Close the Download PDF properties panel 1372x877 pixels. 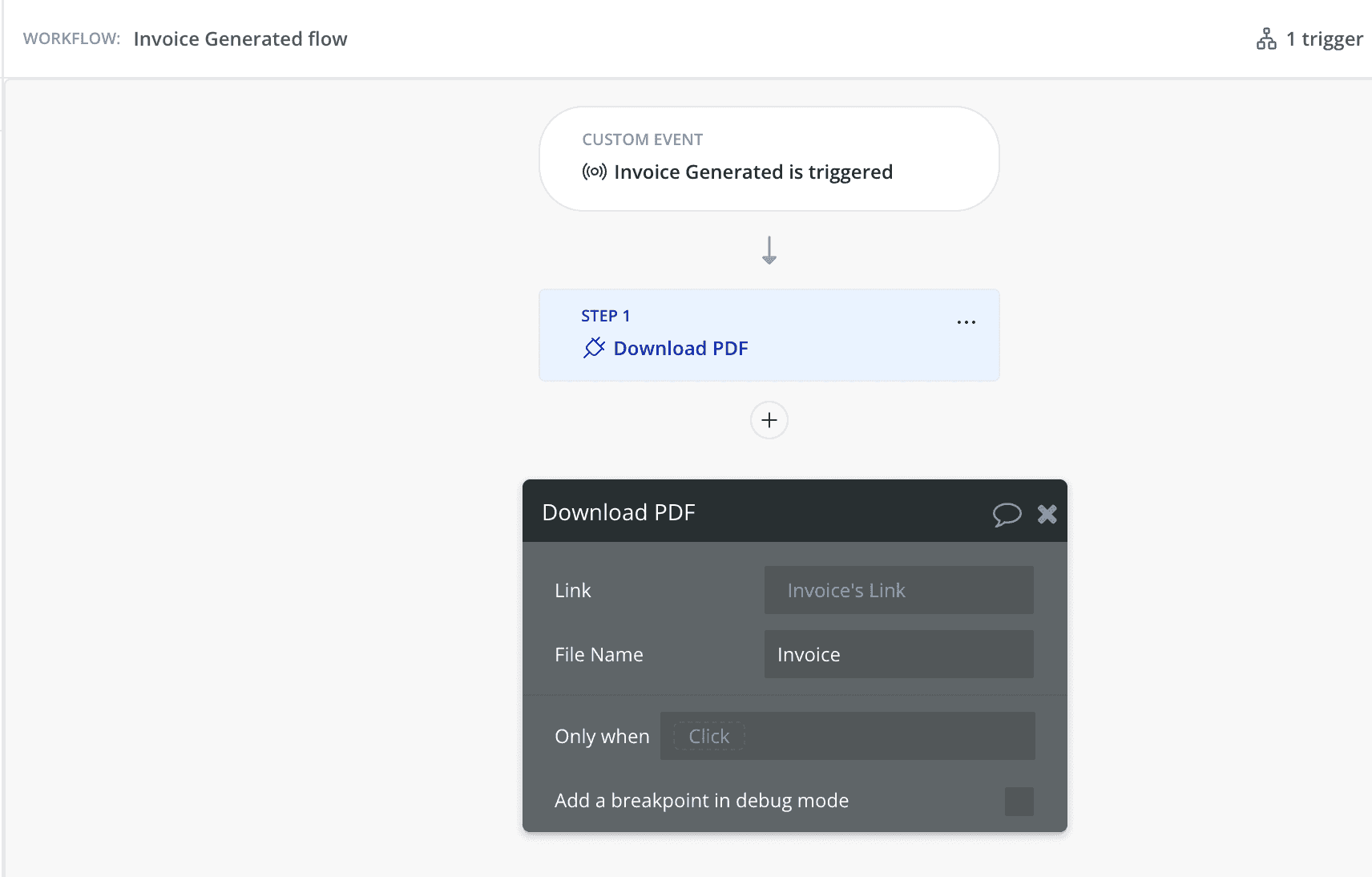point(1047,514)
